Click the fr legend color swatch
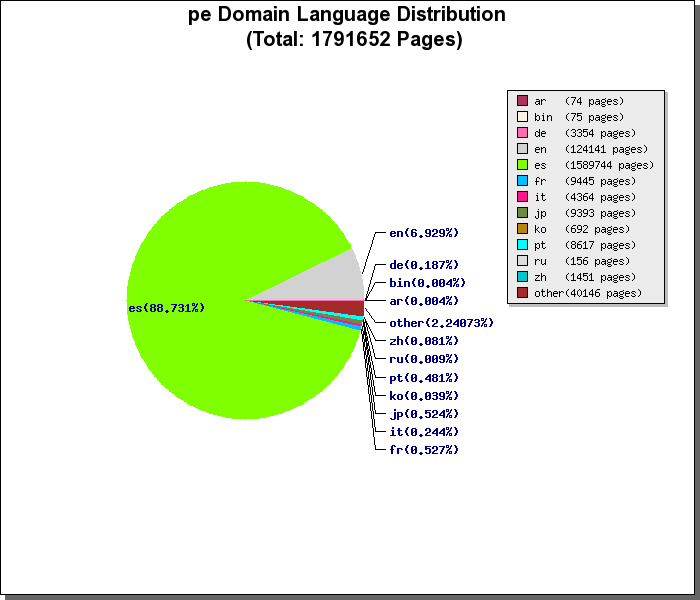Screen dimensions: 700x600 pos(522,181)
